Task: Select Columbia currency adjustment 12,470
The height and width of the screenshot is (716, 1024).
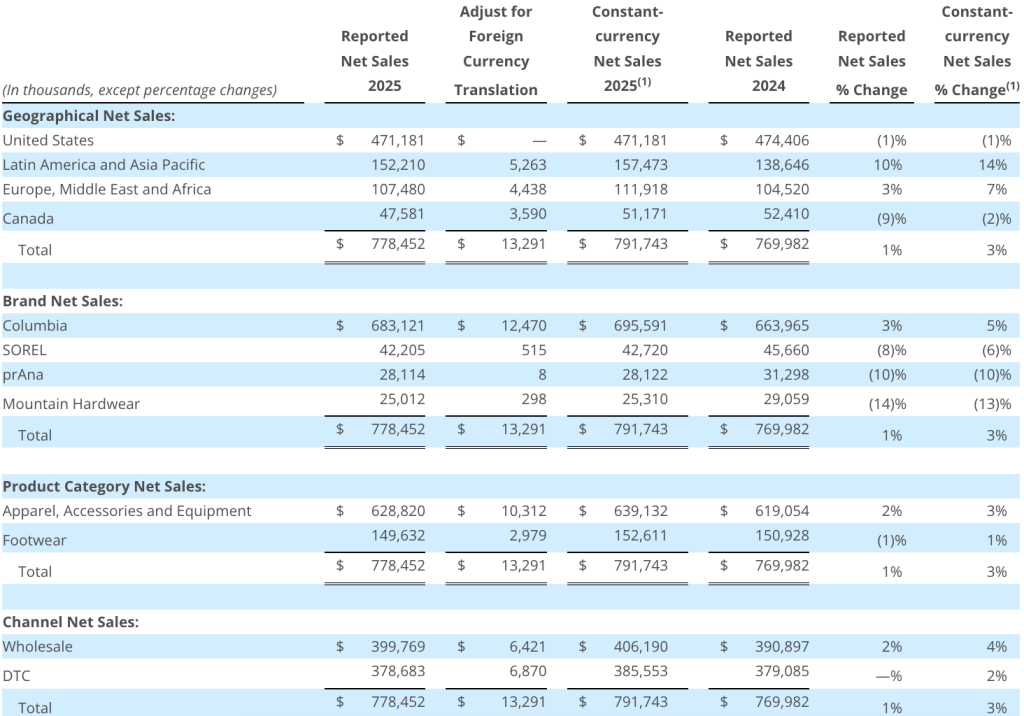Action: (524, 325)
